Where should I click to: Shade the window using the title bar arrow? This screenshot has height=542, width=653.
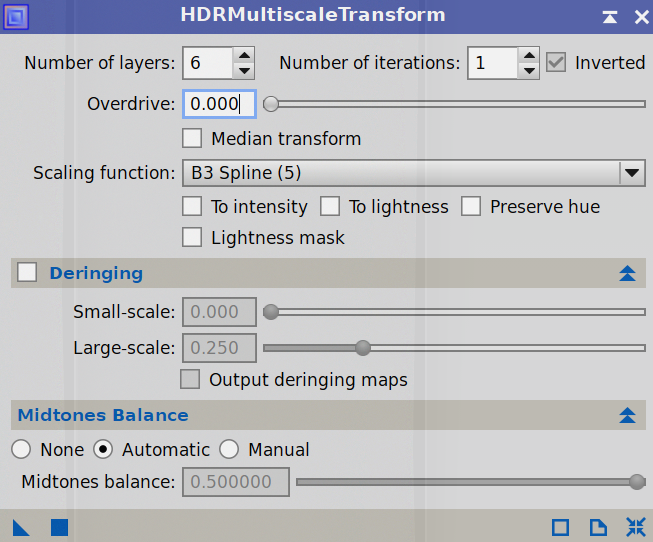610,17
